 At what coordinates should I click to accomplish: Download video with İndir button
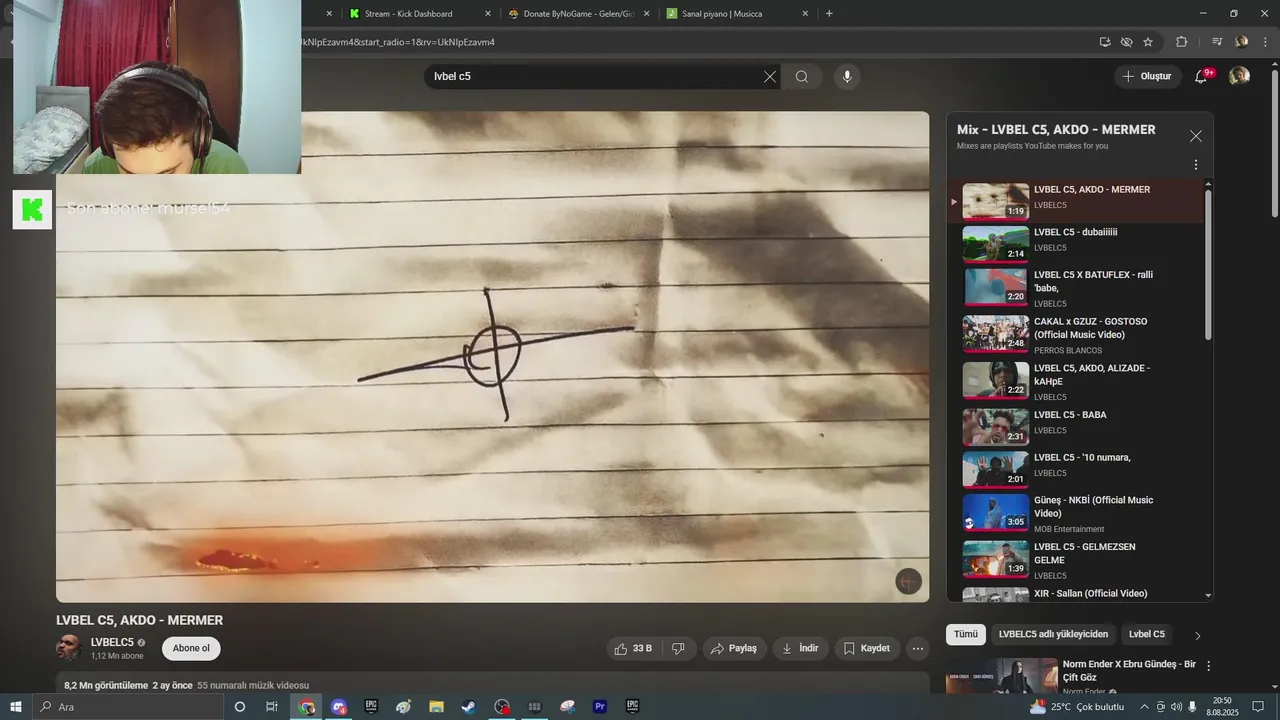tap(800, 648)
